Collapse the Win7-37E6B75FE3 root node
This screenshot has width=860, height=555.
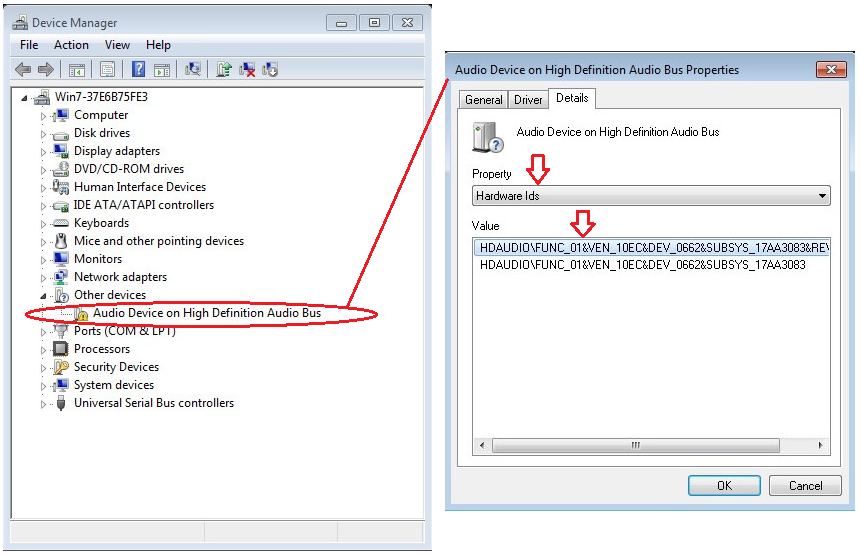coord(24,98)
